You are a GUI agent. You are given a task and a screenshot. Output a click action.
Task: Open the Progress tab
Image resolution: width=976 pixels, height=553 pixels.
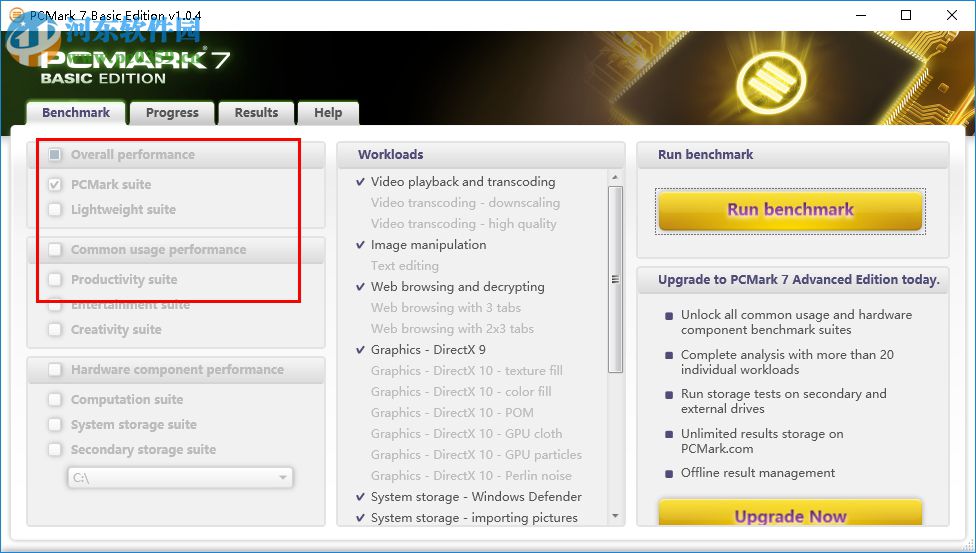point(172,113)
